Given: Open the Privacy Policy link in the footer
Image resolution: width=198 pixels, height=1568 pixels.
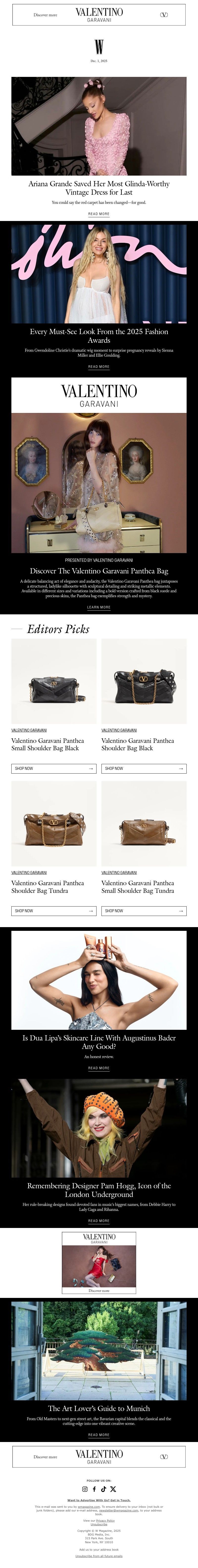Looking at the screenshot, I should tap(105, 1521).
